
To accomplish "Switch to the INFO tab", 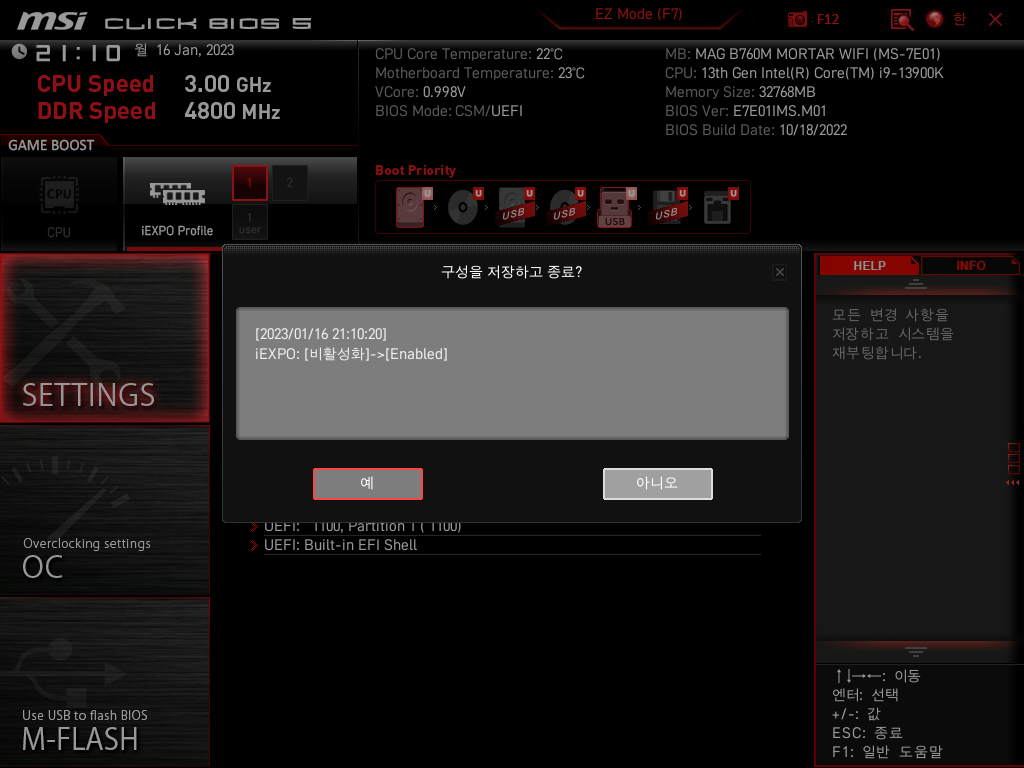I will (x=970, y=265).
